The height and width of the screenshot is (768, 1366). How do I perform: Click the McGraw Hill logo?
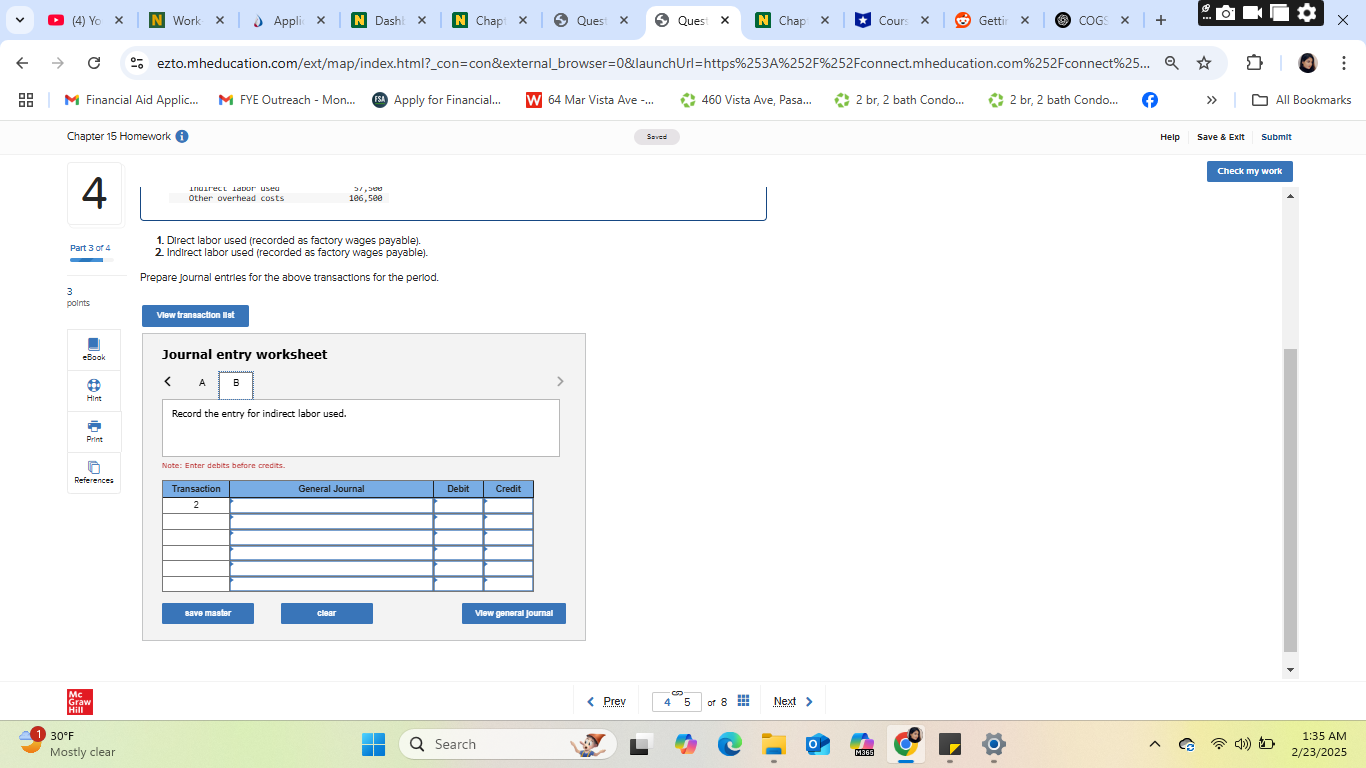point(80,702)
